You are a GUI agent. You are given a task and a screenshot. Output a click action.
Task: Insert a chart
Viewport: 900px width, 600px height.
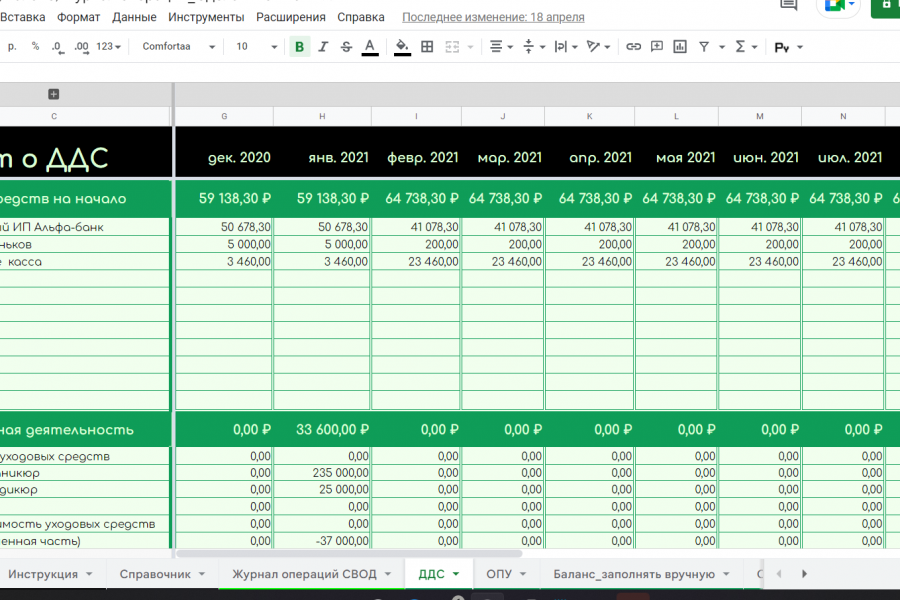tap(680, 47)
